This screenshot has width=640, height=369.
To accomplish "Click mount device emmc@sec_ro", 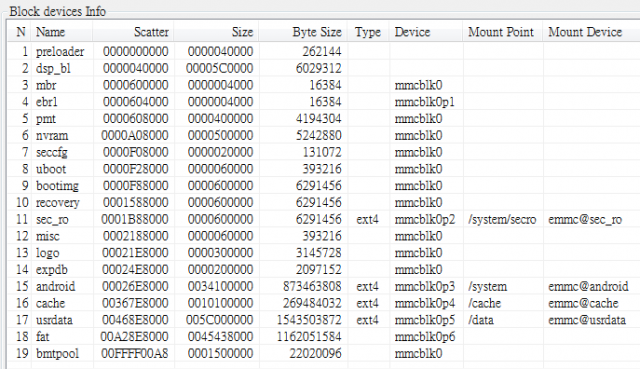I will tap(585, 219).
